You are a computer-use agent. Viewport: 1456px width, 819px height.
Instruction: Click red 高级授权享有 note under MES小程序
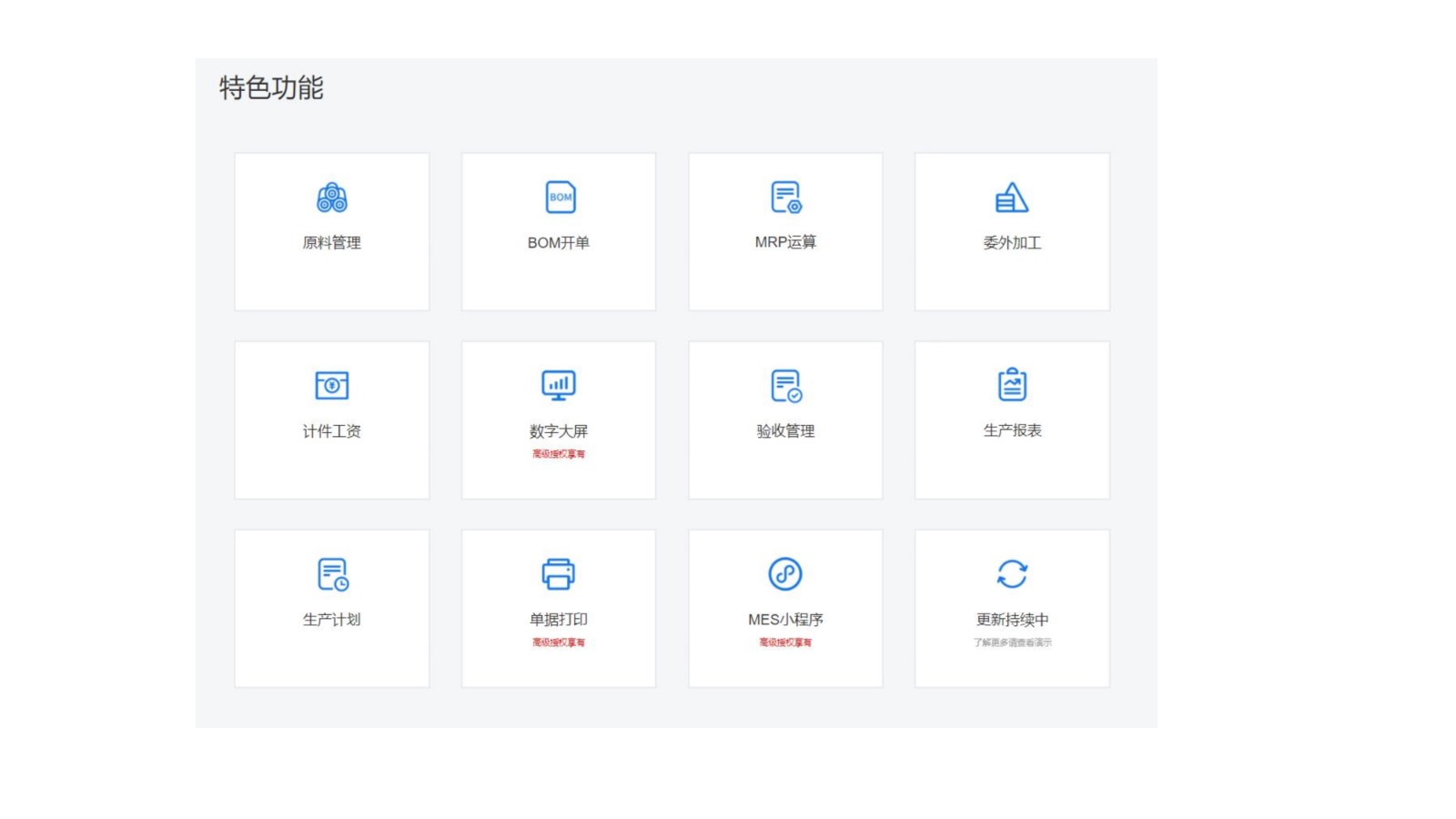point(785,642)
